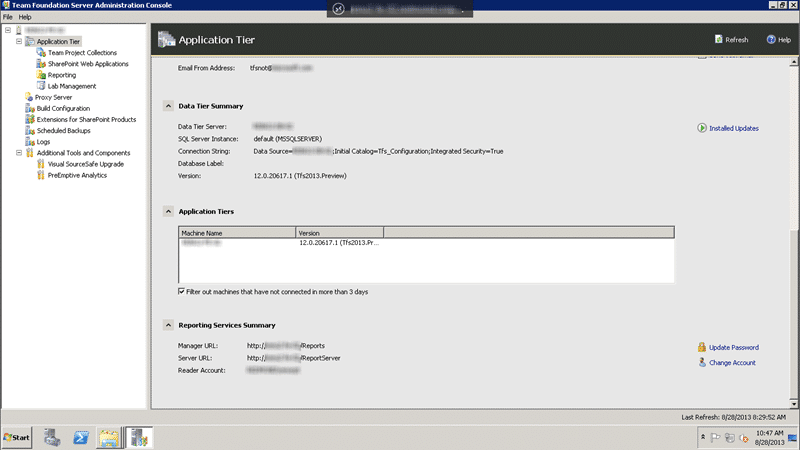Click the Refresh icon in header
The width and height of the screenshot is (800, 450).
point(718,39)
